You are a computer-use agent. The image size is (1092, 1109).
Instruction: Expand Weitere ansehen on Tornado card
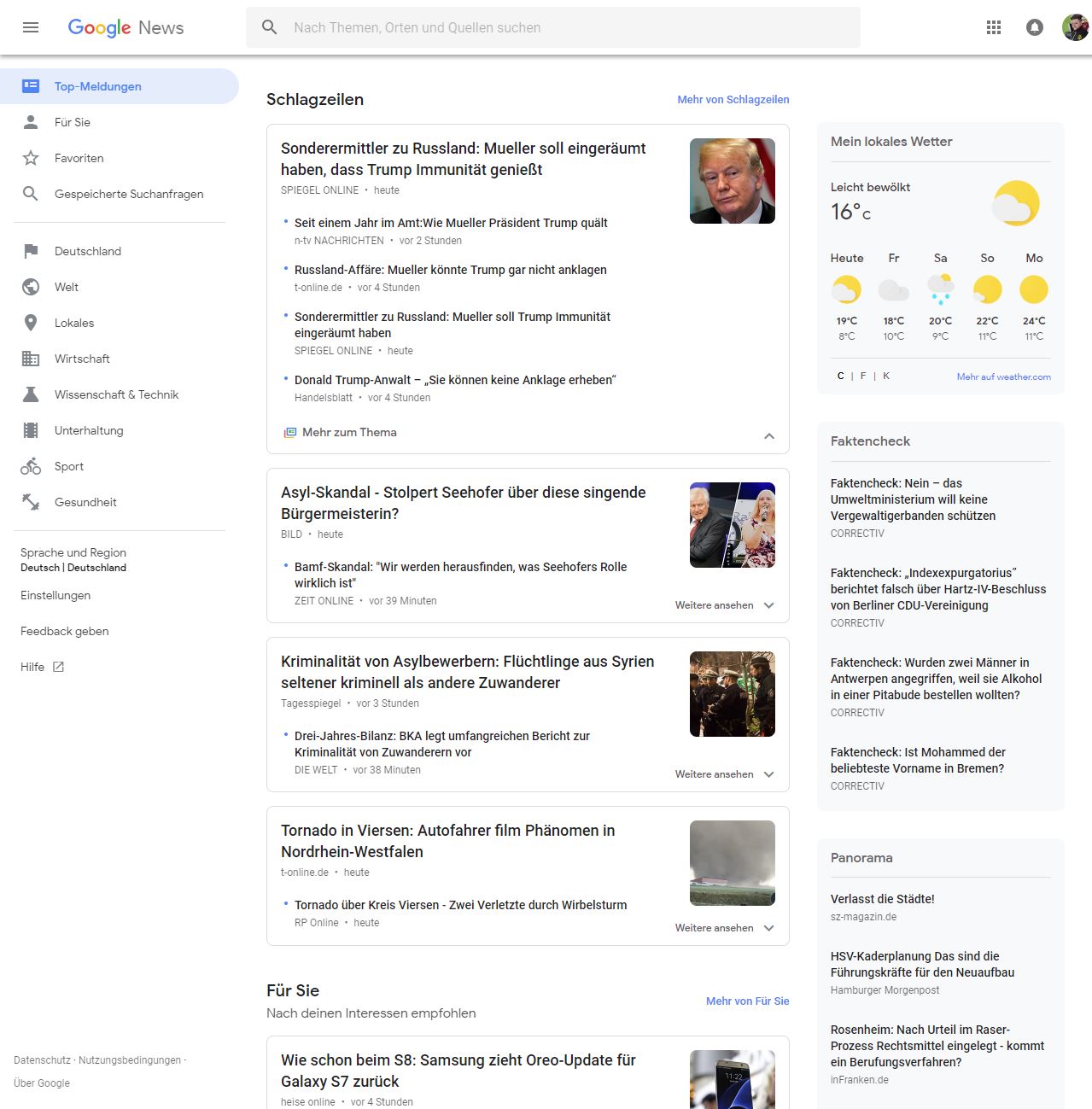[x=725, y=928]
